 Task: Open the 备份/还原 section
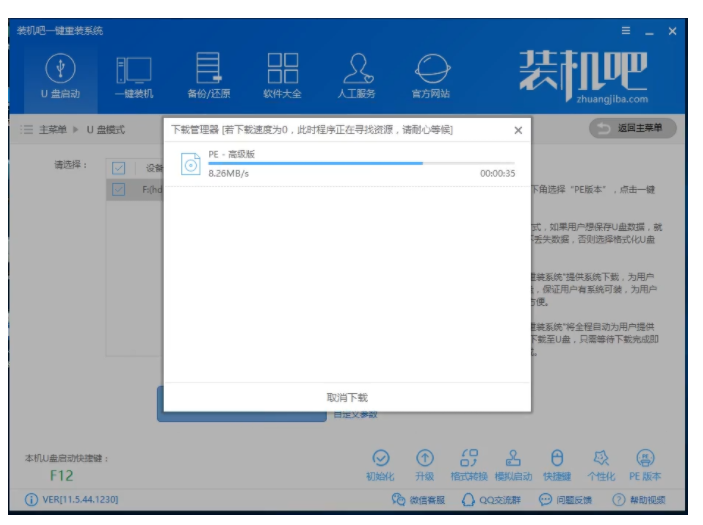click(208, 75)
